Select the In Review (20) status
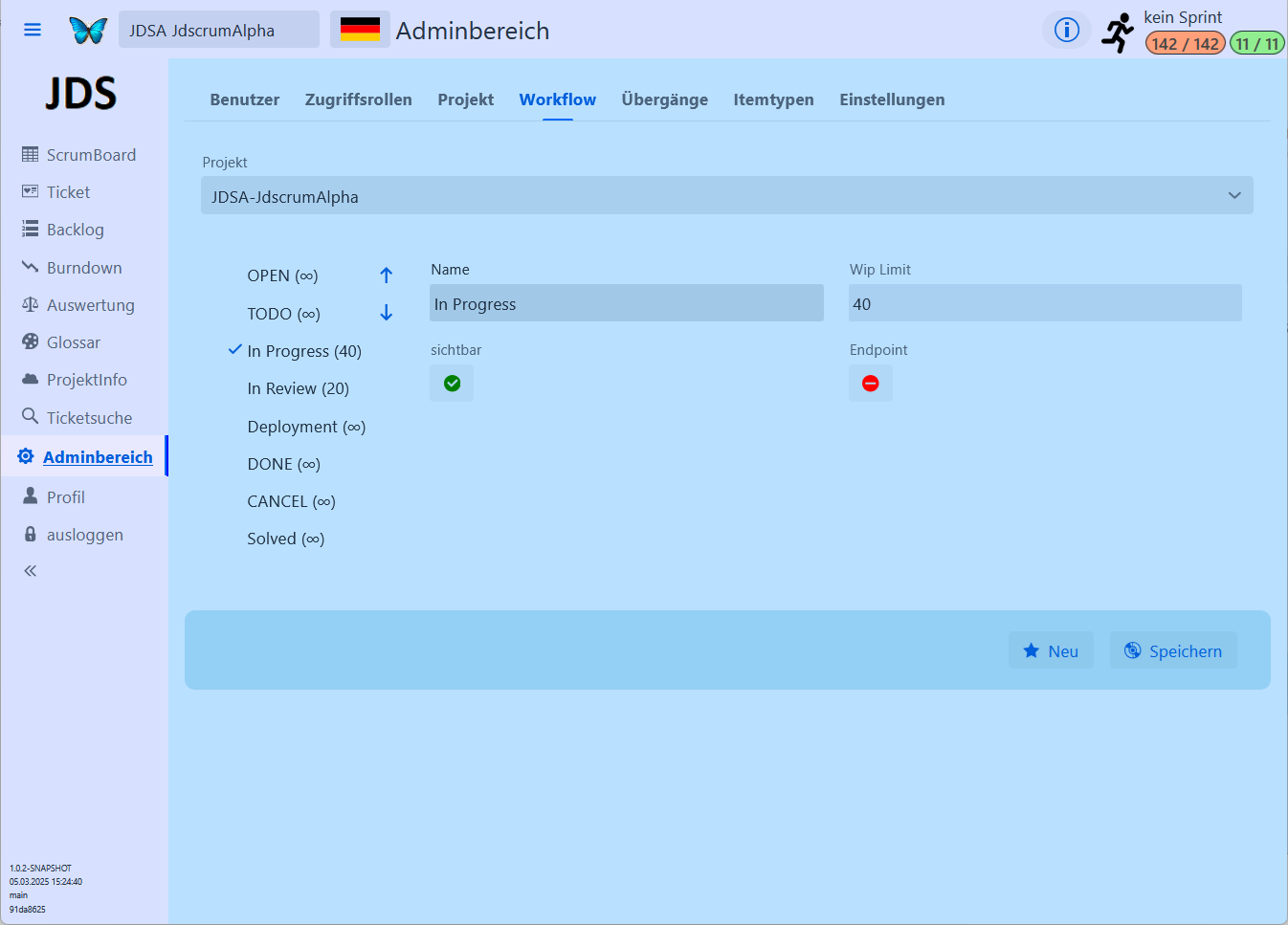This screenshot has width=1288, height=925. (299, 388)
